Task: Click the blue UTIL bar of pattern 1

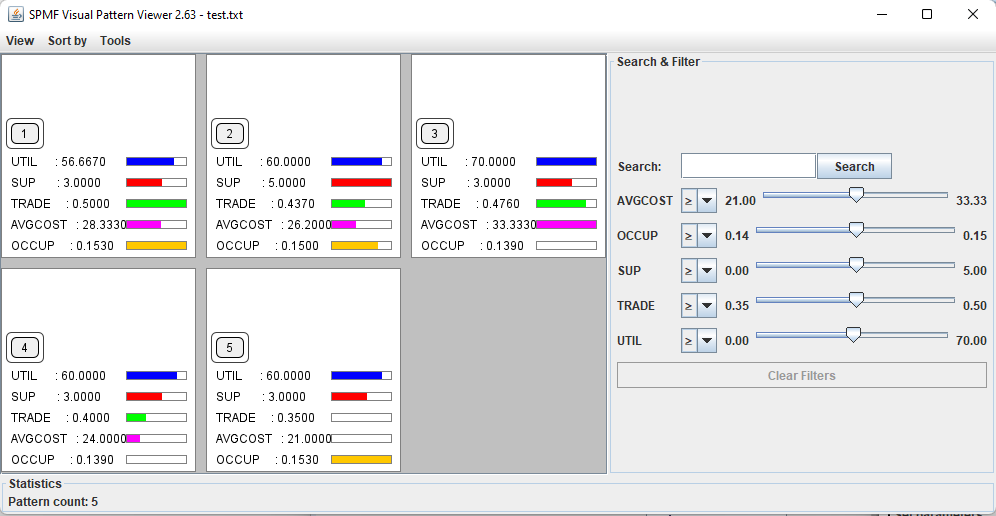Action: coord(150,161)
